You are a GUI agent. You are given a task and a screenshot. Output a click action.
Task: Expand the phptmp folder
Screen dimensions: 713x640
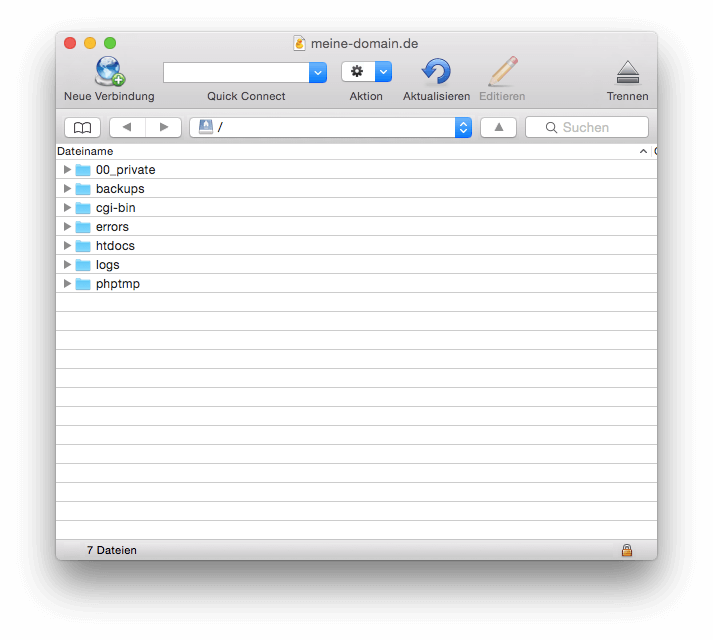(x=67, y=284)
